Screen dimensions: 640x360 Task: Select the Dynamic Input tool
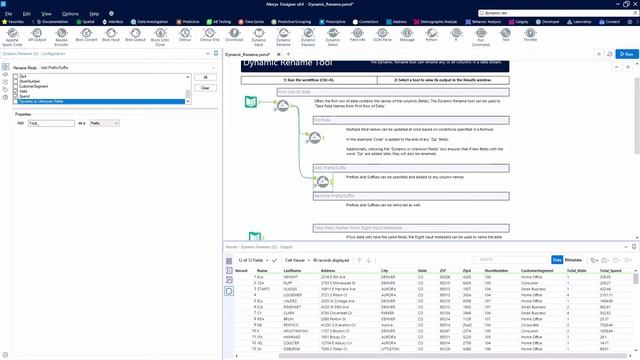(259, 36)
